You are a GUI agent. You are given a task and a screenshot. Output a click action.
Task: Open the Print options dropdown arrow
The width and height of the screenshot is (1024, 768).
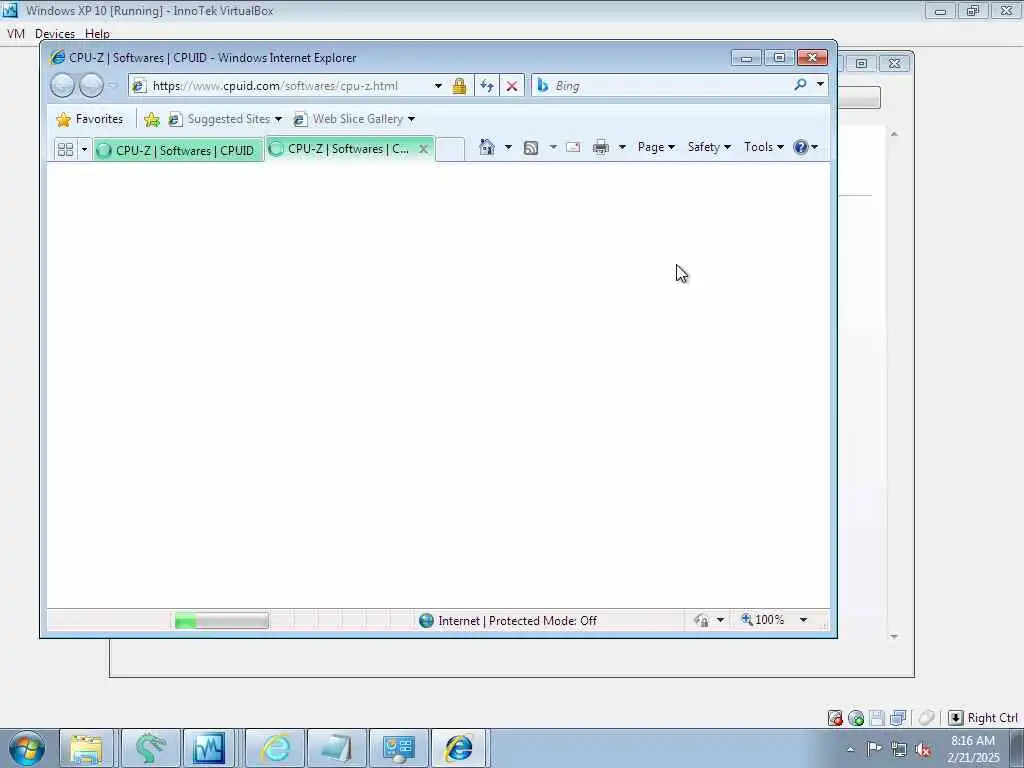click(622, 147)
